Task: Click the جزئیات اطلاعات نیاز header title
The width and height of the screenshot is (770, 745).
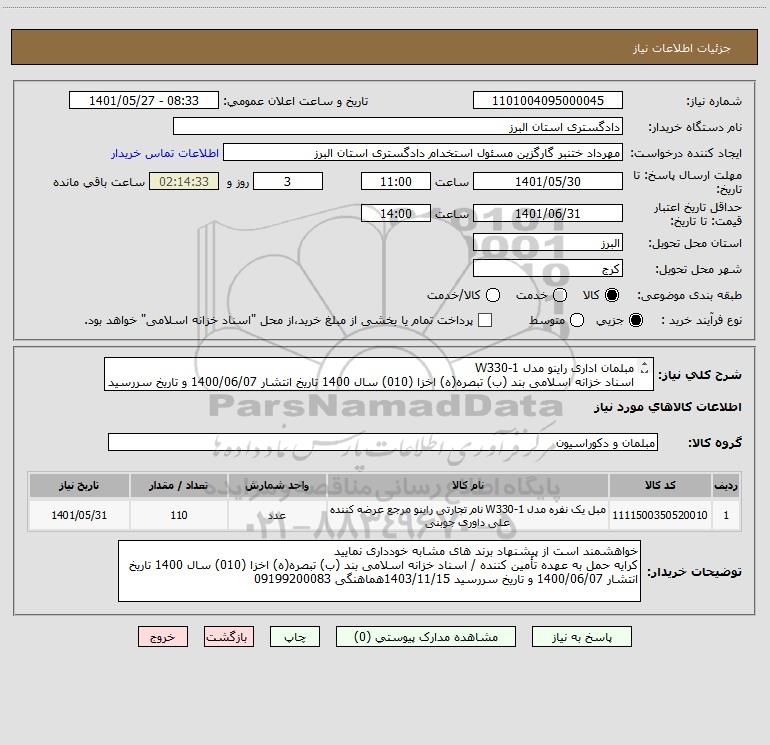Action: [x=682, y=48]
